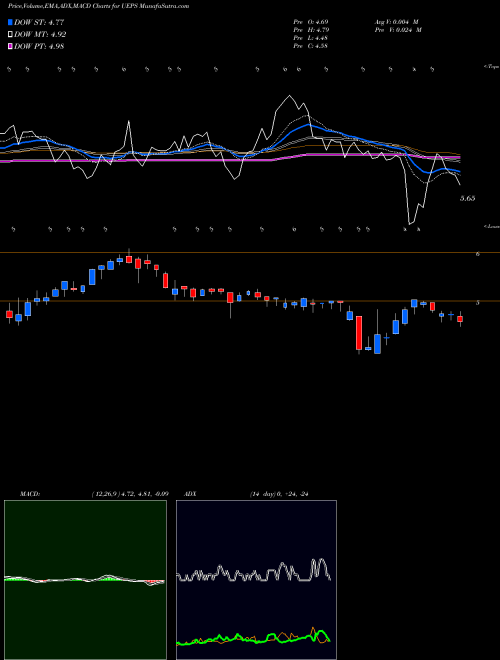Select the 'DOW MT: 4.92' legend label
This screenshot has width=500, height=660.
pos(40,35)
